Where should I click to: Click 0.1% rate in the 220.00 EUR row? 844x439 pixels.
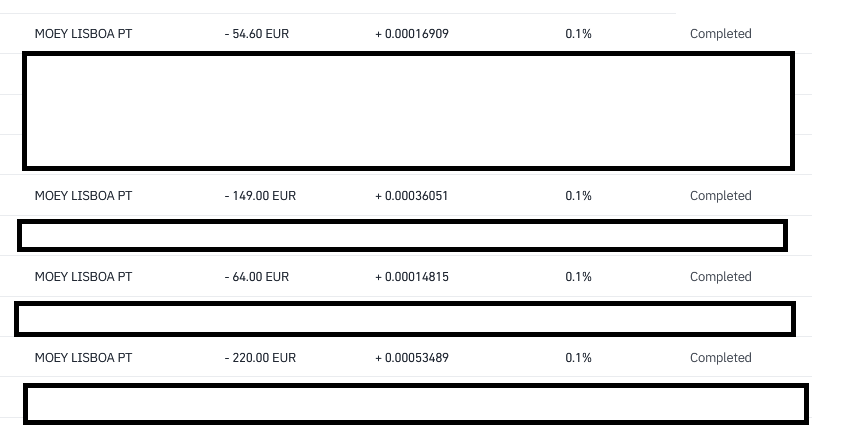click(x=578, y=358)
